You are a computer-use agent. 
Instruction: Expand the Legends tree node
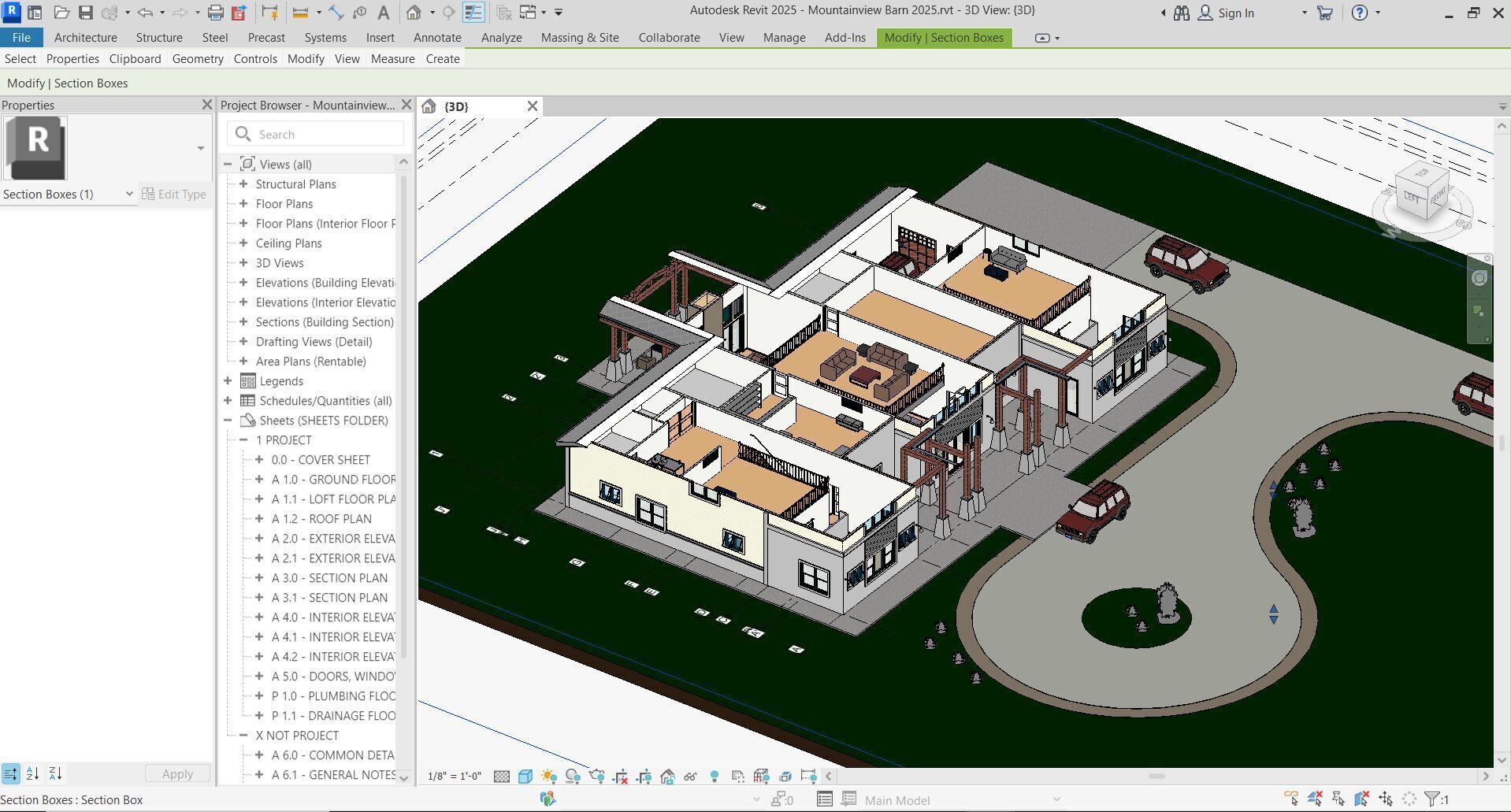click(228, 381)
